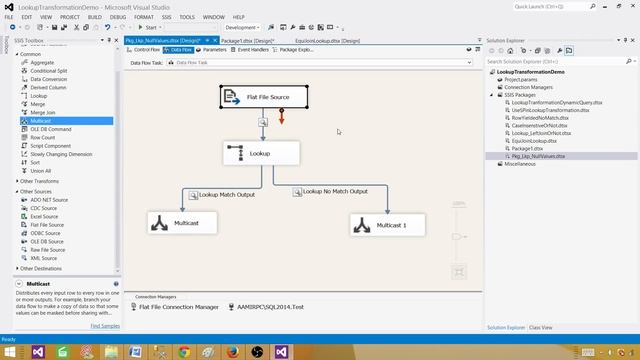Select Row Count transform
Image resolution: width=640 pixels, height=360 pixels.
click(42, 138)
